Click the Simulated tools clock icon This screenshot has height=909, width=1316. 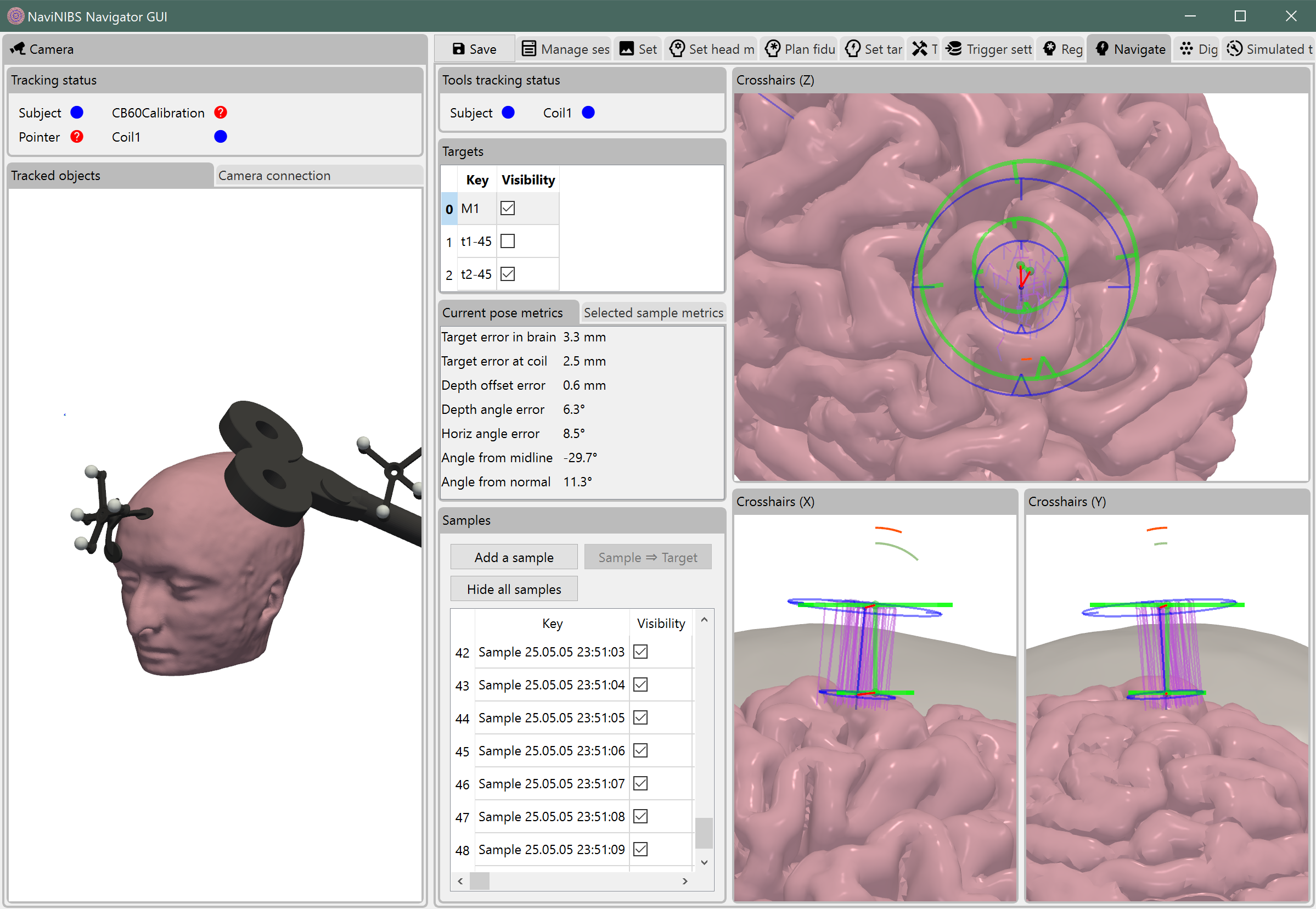(1235, 49)
